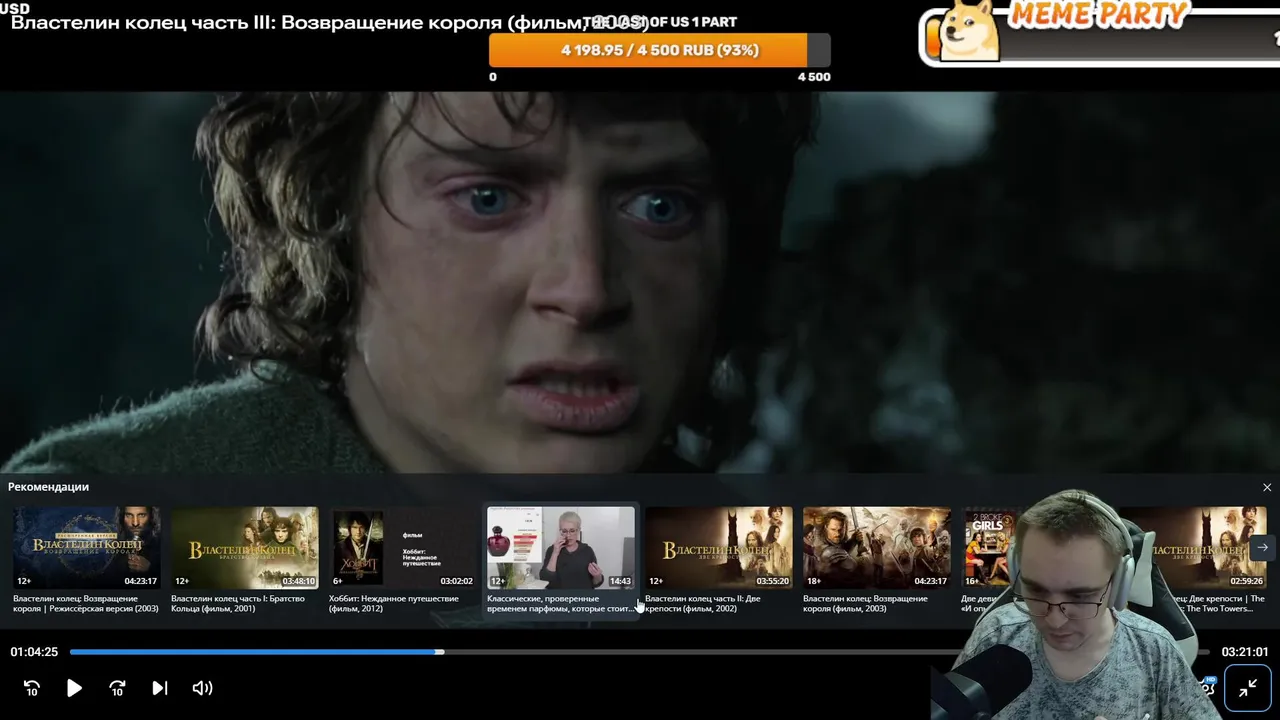Open the 18+ Возвращение короля thumbnail
The image size is (1280, 720).
pos(877,547)
